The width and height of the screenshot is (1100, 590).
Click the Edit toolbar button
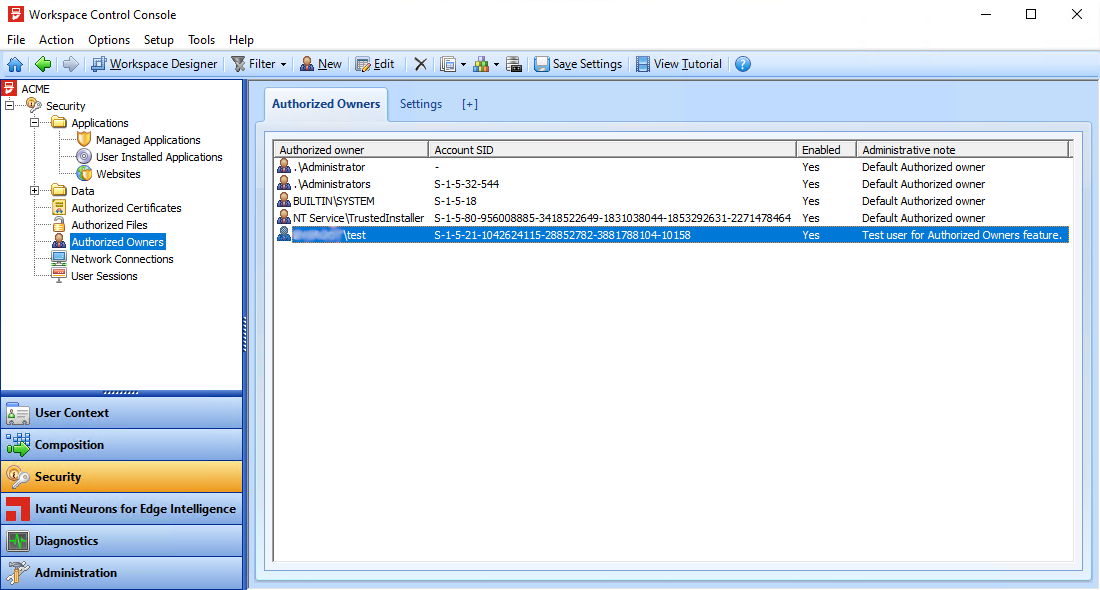point(375,65)
